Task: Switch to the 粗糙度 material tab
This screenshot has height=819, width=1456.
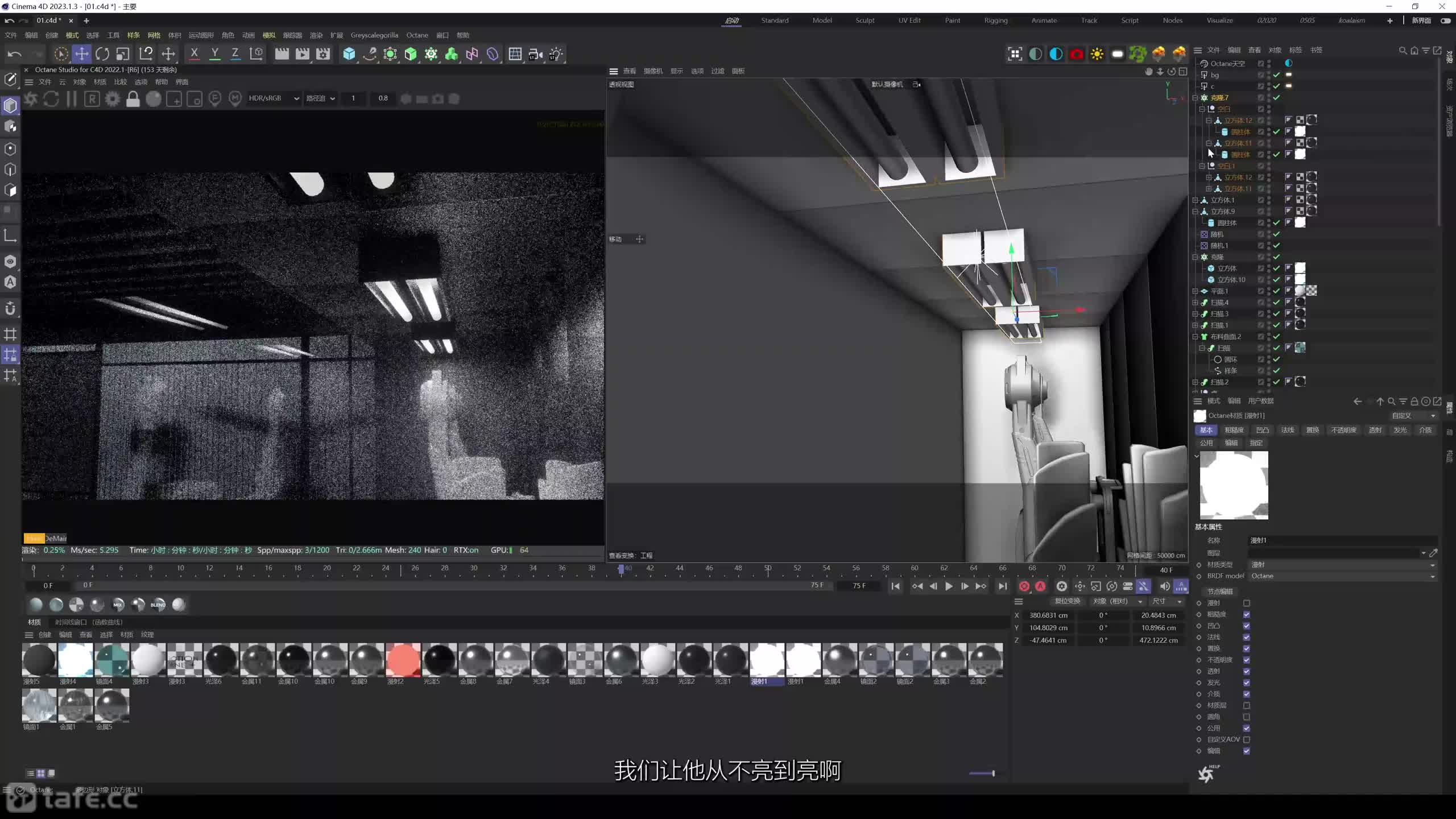Action: pyautogui.click(x=1234, y=431)
